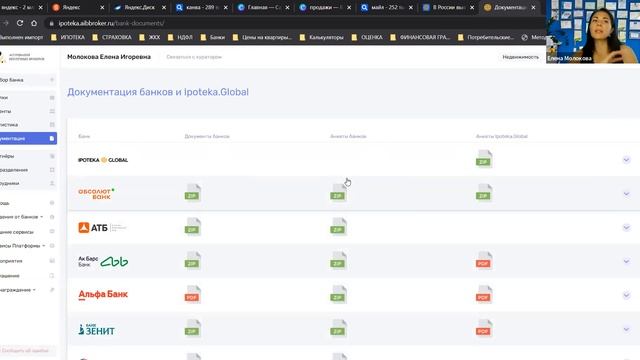This screenshot has width=640, height=360.
Task: Download Ак Барс bank questionnaires ZIP
Action: tap(338, 260)
